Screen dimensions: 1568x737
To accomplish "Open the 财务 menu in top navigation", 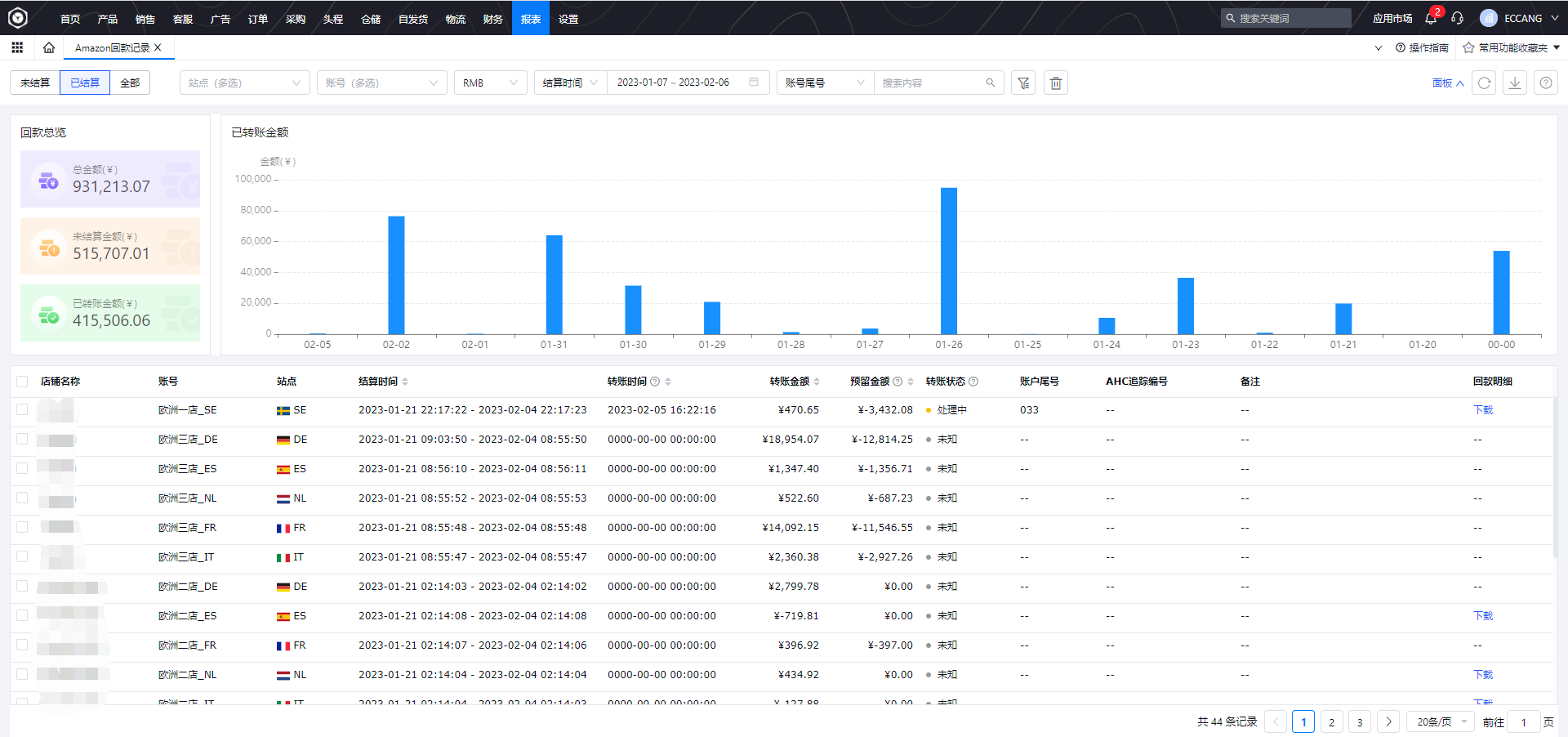I will pyautogui.click(x=492, y=18).
